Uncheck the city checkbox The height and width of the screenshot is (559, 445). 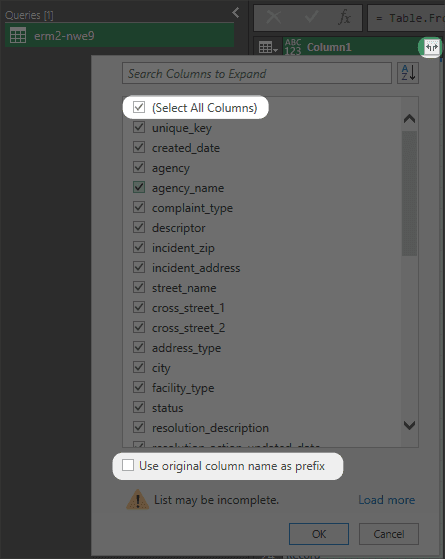point(139,367)
